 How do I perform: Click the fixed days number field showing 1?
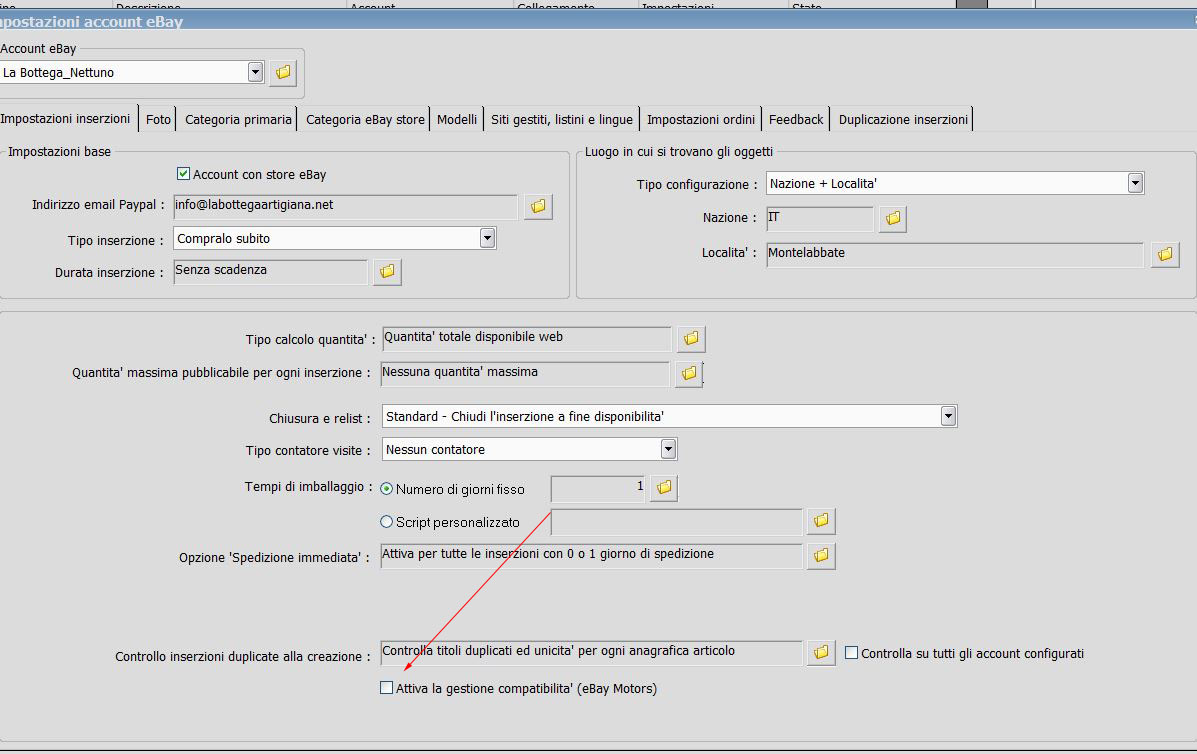coord(598,488)
